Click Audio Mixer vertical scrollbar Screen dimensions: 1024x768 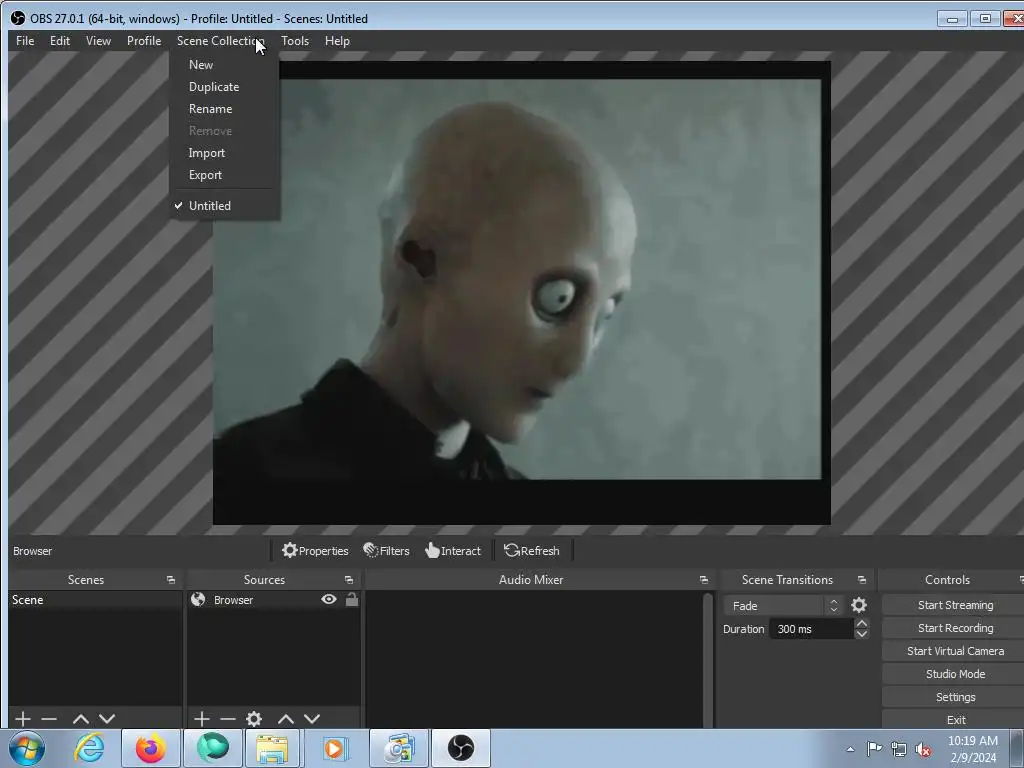[708, 658]
